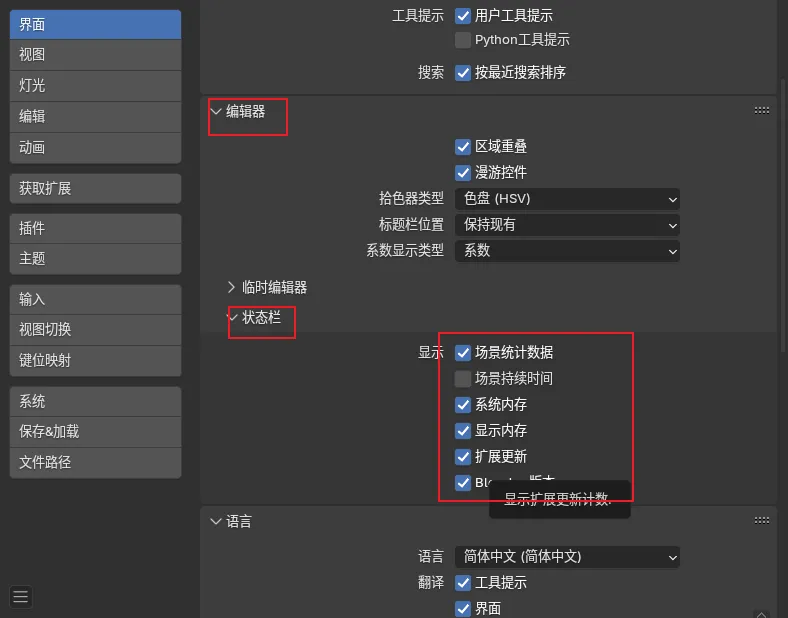This screenshot has height=618, width=788.
Task: Open the 插件 preferences tab
Action: pyautogui.click(x=95, y=228)
